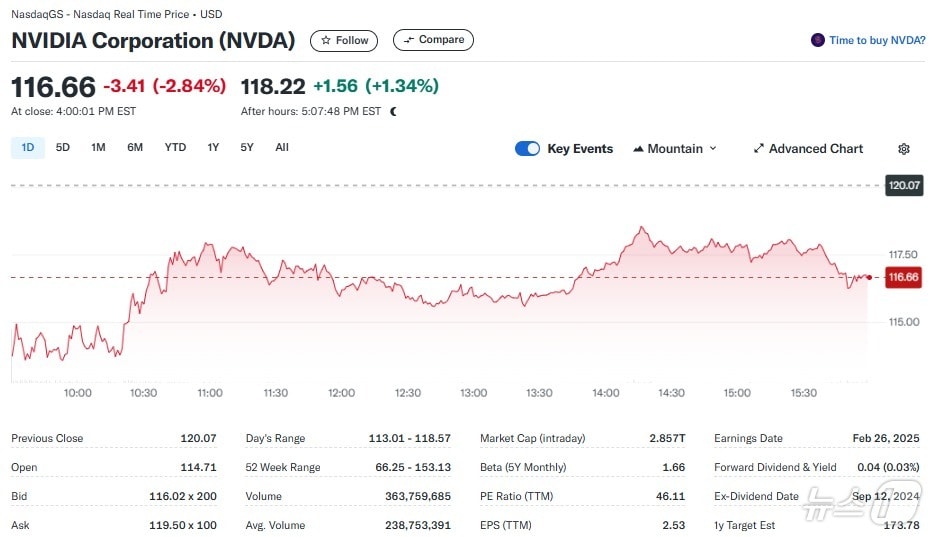Click the 116.66 current price marker on chart
Image resolution: width=932 pixels, height=537 pixels.
[903, 277]
